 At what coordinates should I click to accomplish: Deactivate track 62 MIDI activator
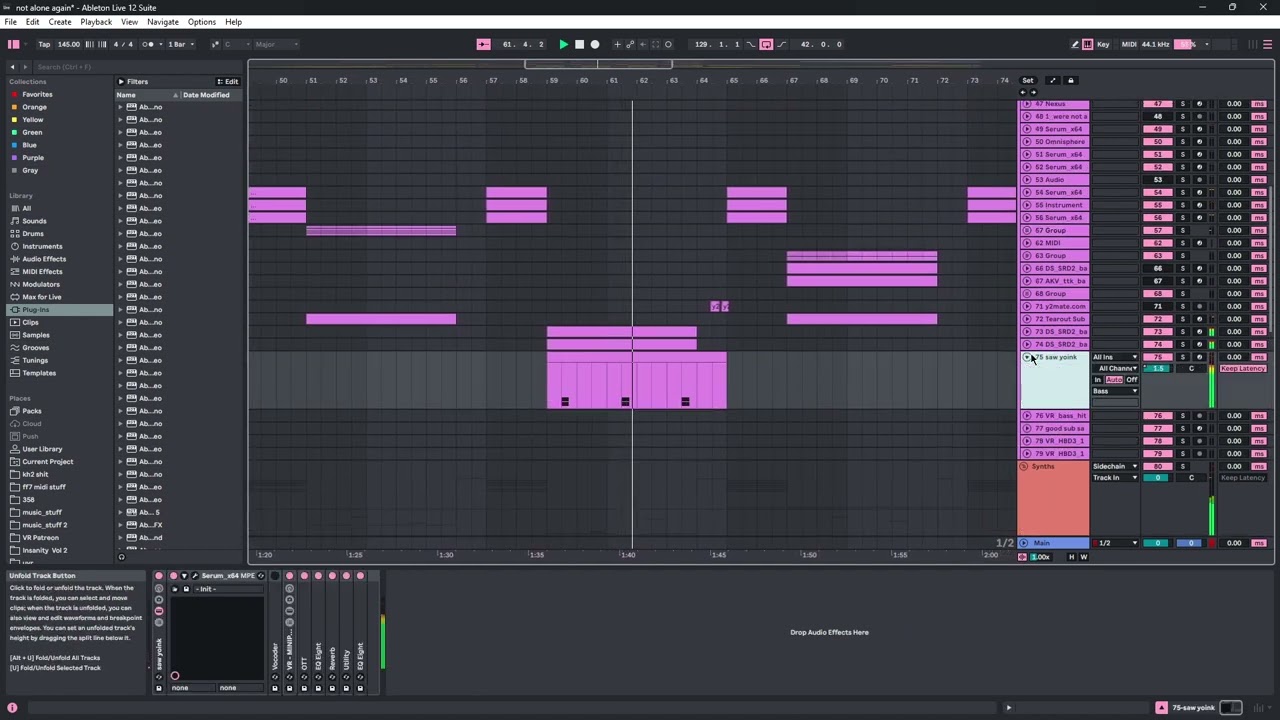click(1158, 243)
